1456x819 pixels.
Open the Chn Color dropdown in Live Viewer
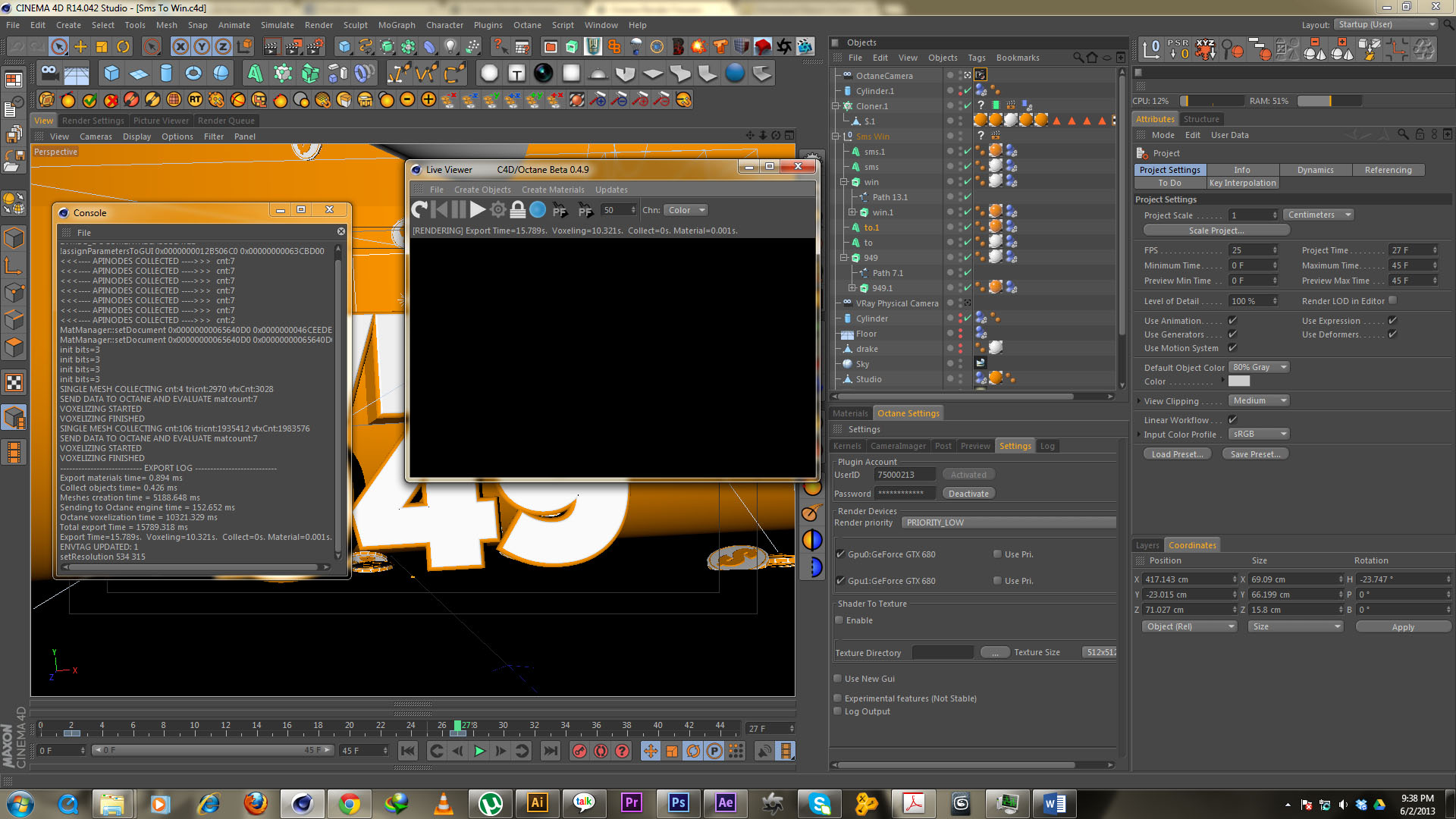(x=686, y=210)
